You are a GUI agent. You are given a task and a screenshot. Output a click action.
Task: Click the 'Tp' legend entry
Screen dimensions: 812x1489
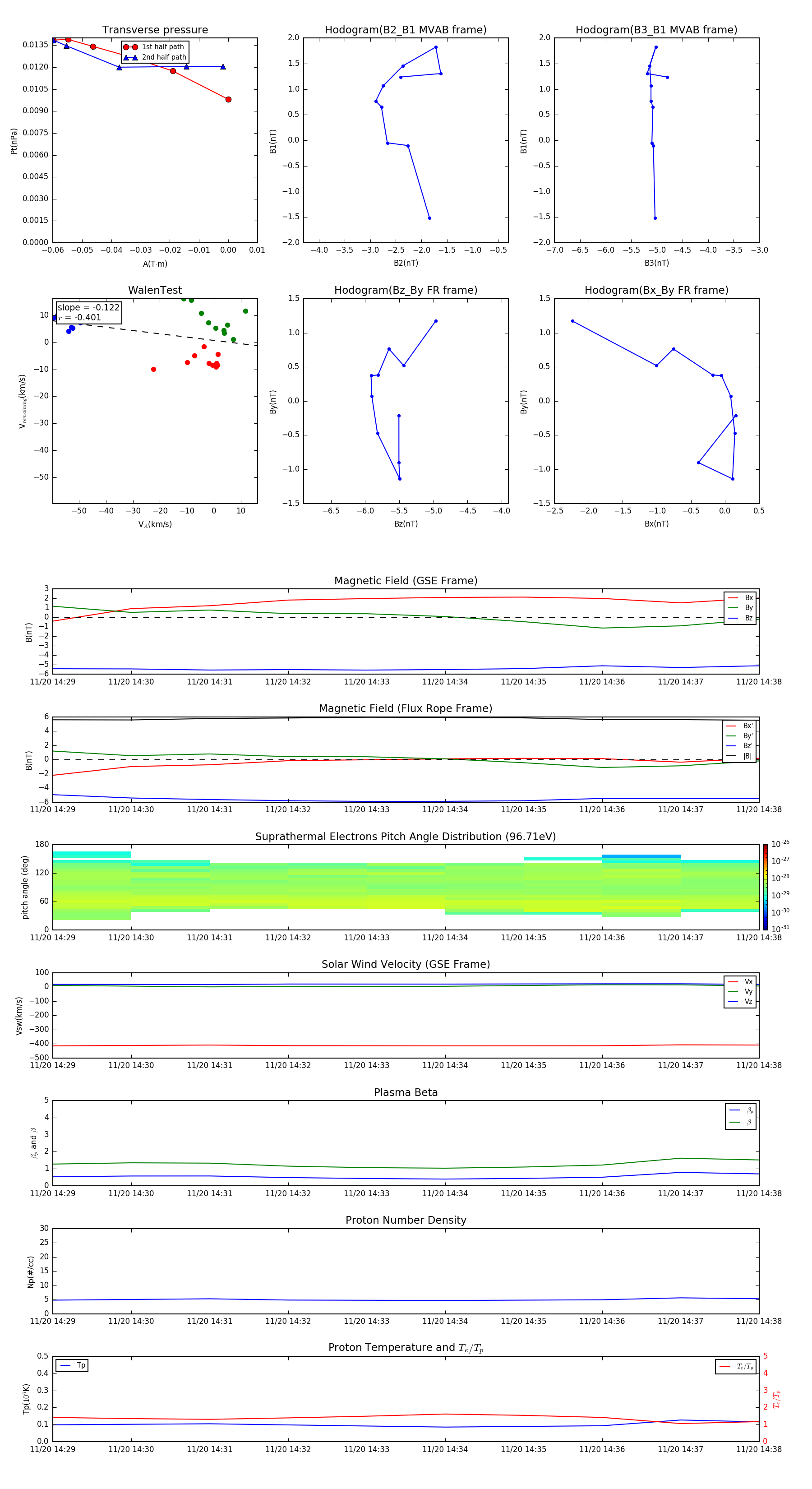coord(72,1365)
